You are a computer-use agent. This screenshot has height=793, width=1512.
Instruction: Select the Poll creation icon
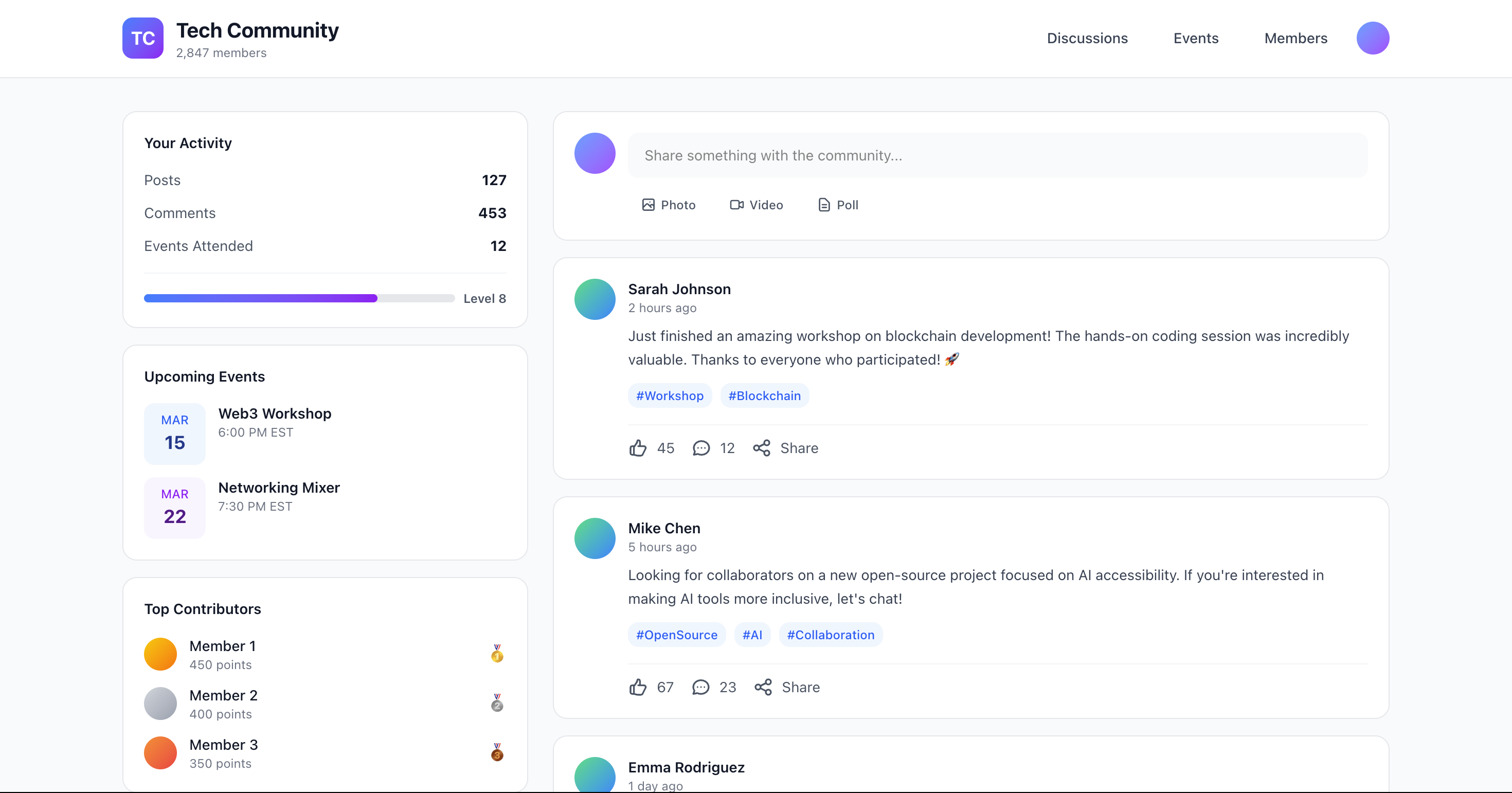click(x=823, y=204)
